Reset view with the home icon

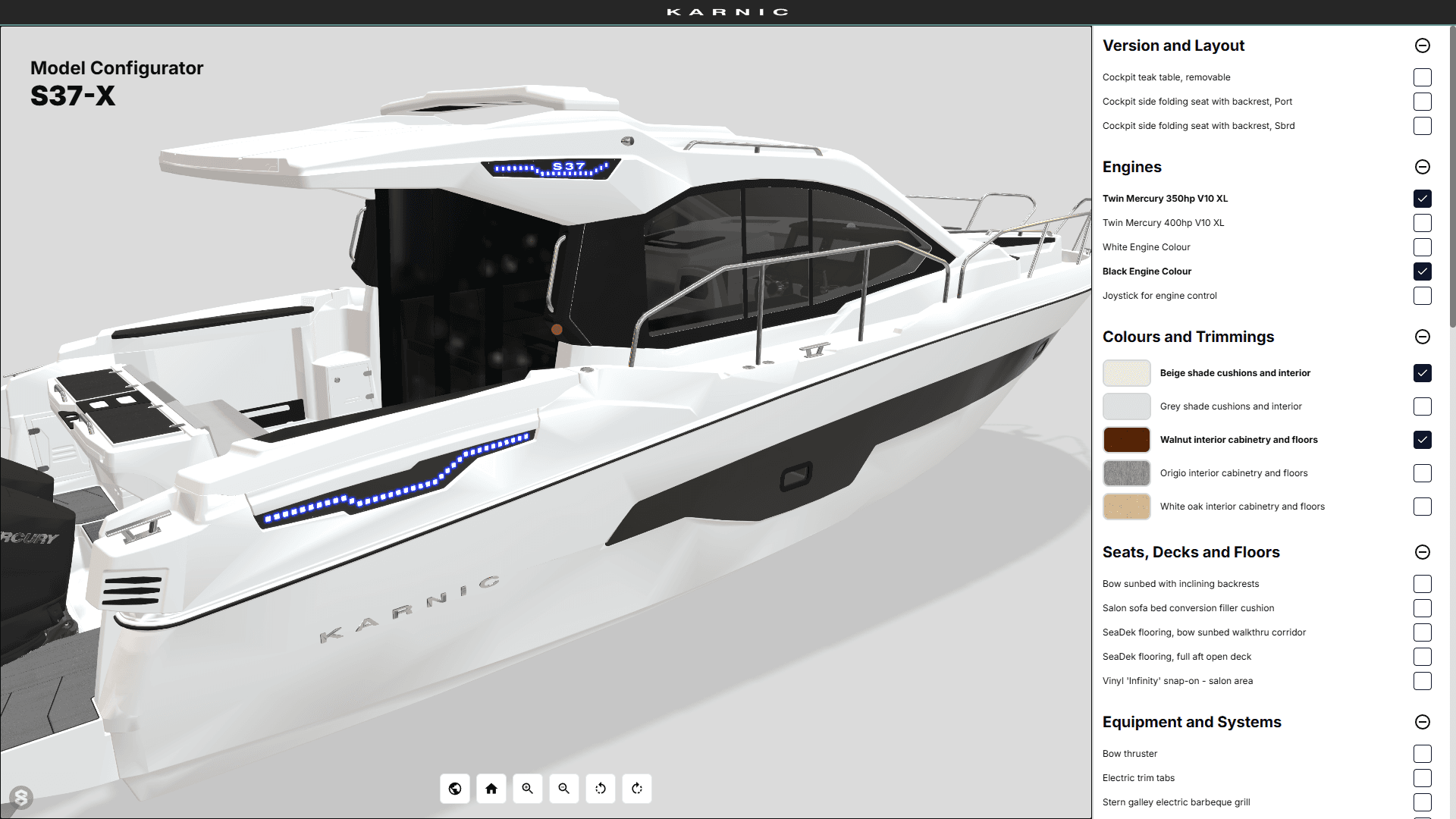[x=491, y=789]
